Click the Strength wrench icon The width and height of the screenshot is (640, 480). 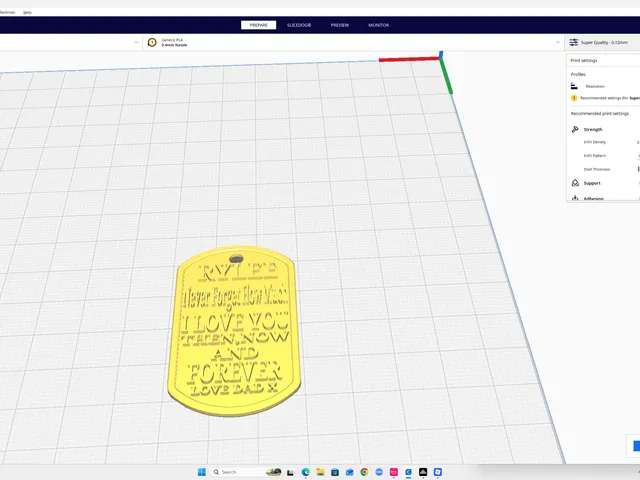click(x=575, y=129)
